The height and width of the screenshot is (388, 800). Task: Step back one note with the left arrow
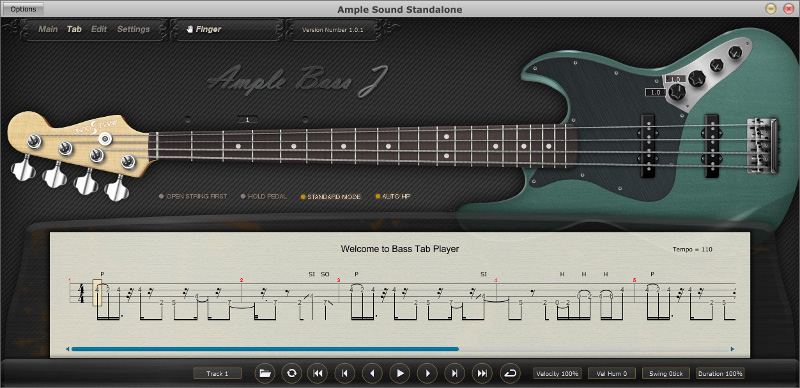[372, 373]
